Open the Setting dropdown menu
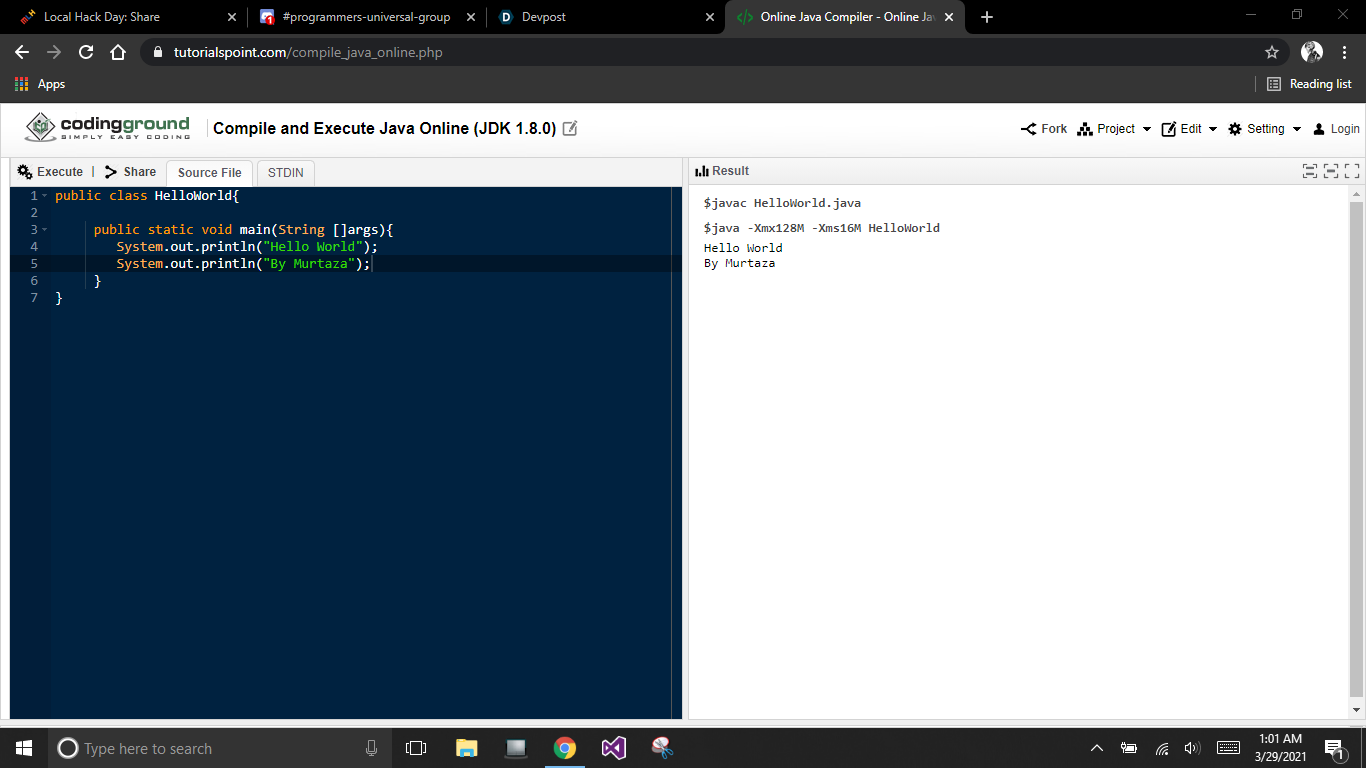Viewport: 1366px width, 768px height. (x=1264, y=129)
